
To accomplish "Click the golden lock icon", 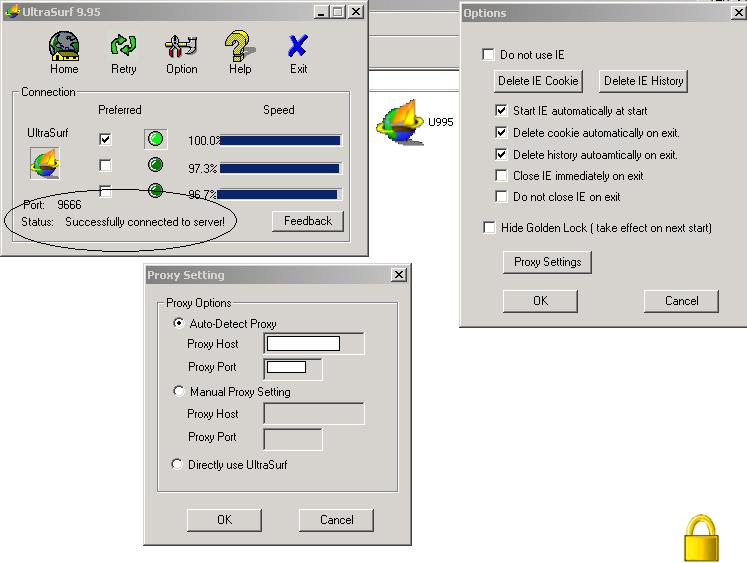I will 701,538.
